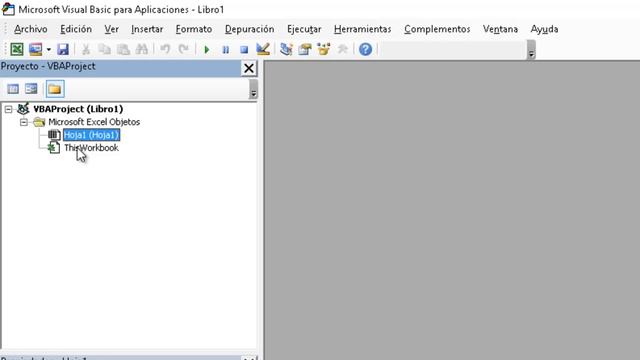This screenshot has width=640, height=360.
Task: Open the Object Browser icon
Action: click(x=323, y=49)
